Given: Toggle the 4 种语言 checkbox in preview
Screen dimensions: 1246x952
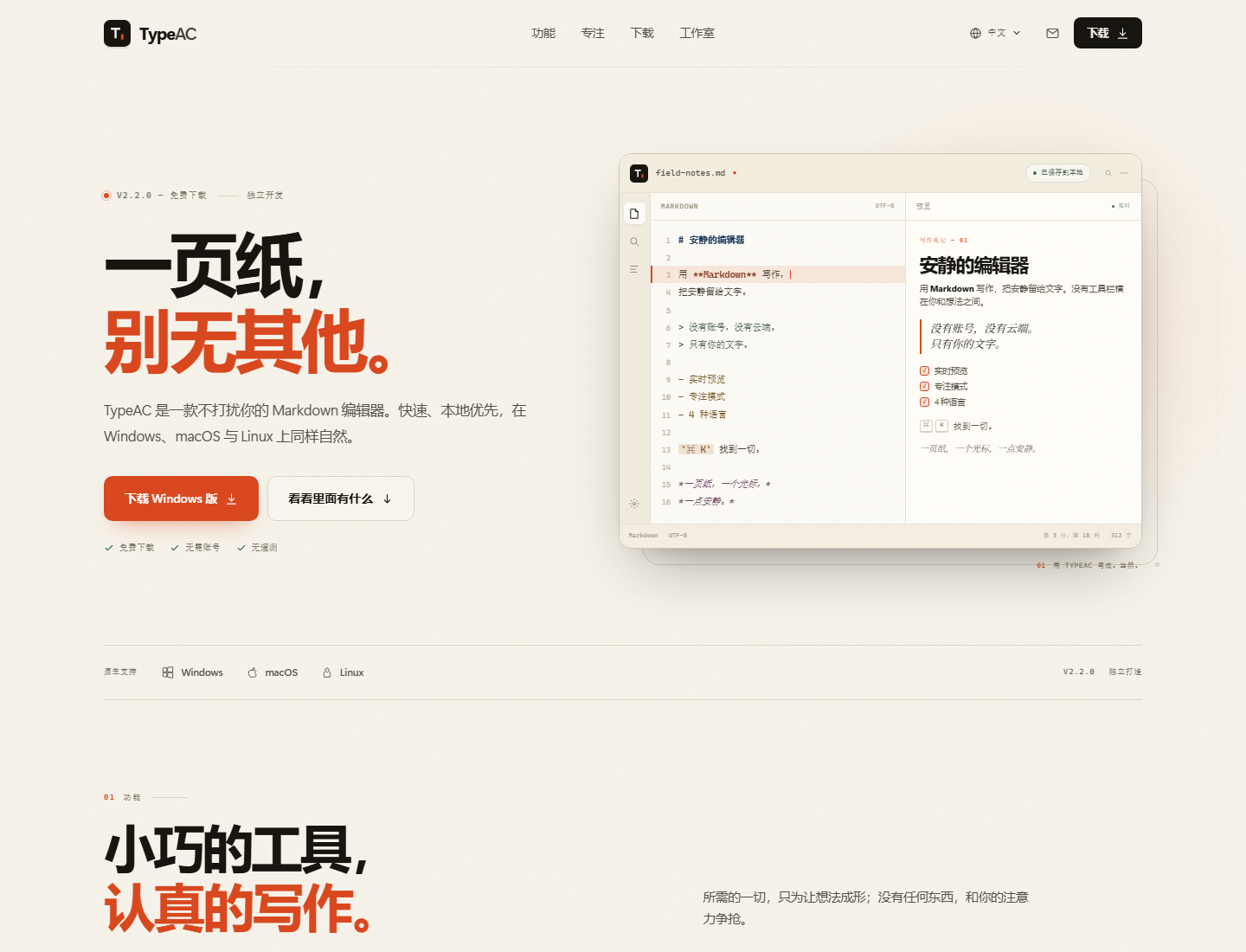Looking at the screenshot, I should (924, 402).
